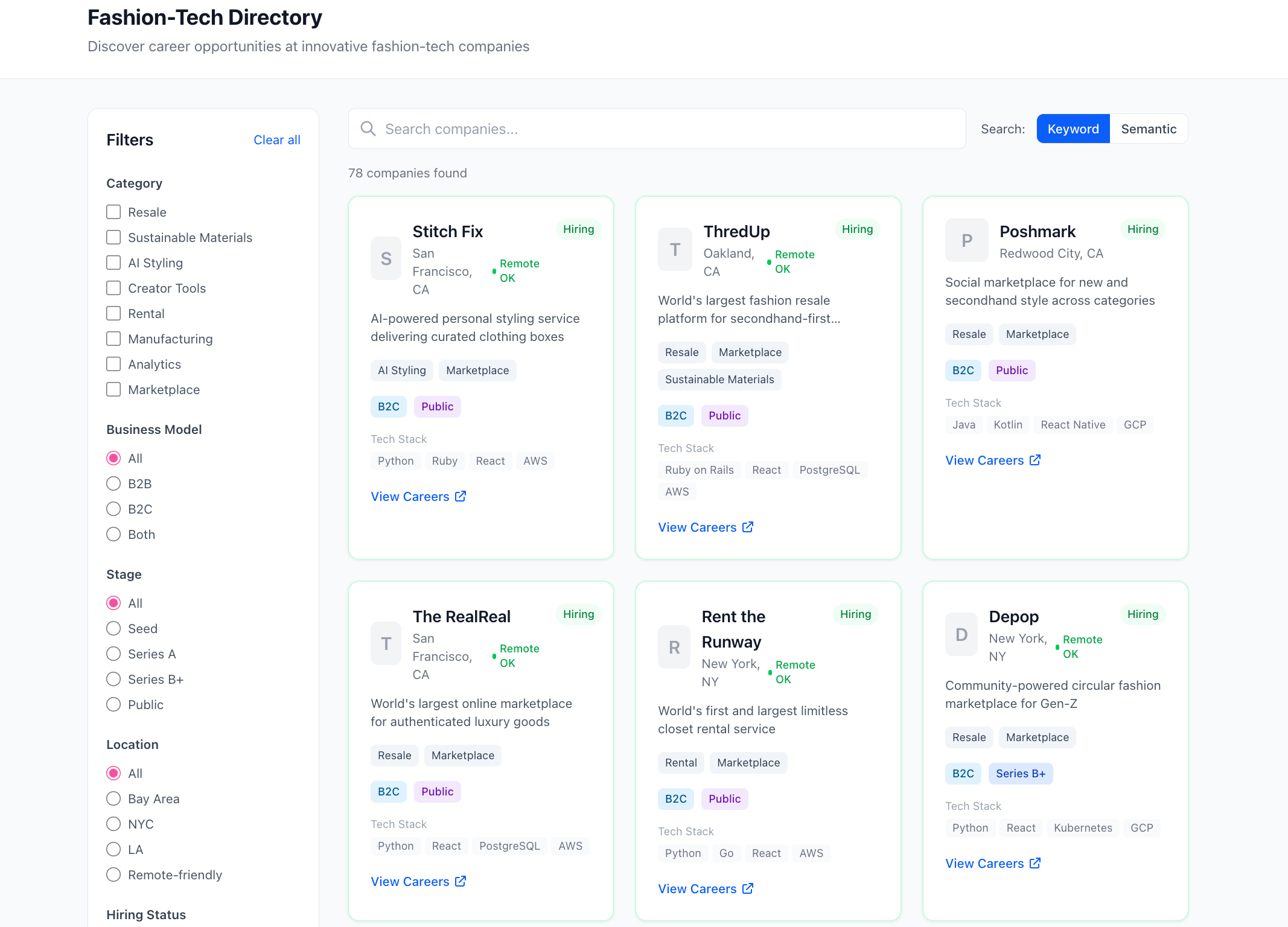The image size is (1288, 927).
Task: Choose the Both business model option
Action: tap(113, 534)
